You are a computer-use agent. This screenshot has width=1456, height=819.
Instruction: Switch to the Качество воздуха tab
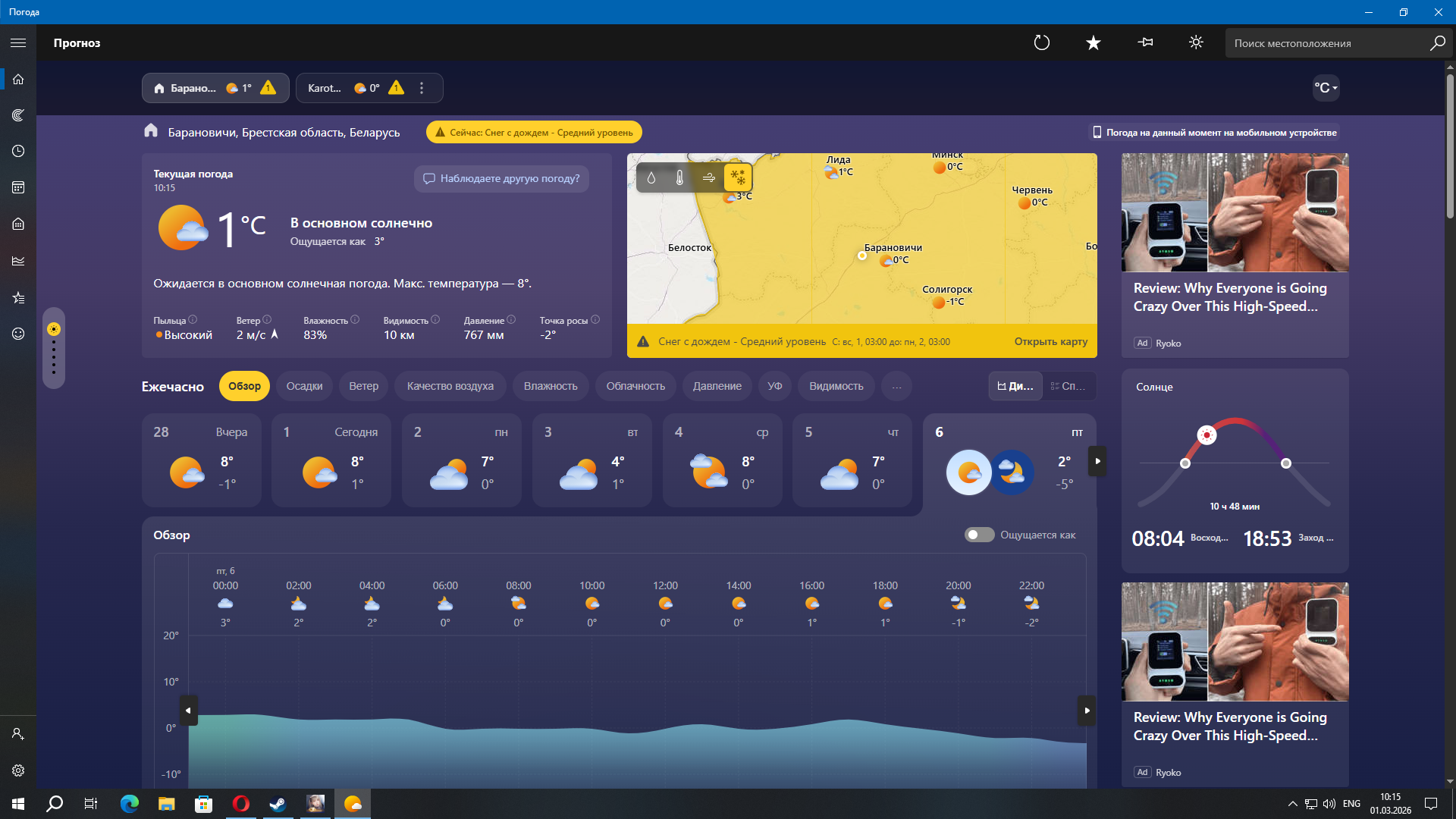[450, 387]
